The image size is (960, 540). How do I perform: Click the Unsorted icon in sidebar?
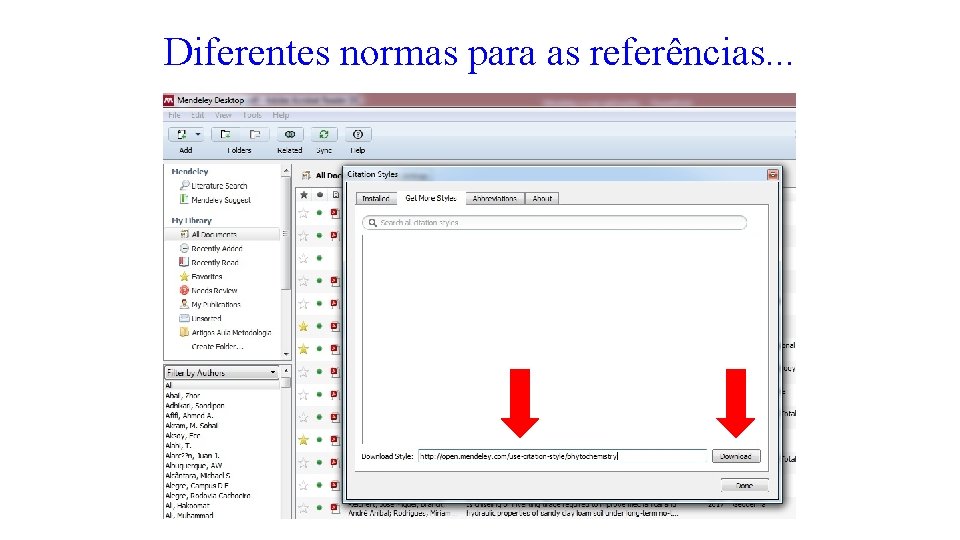[x=184, y=318]
